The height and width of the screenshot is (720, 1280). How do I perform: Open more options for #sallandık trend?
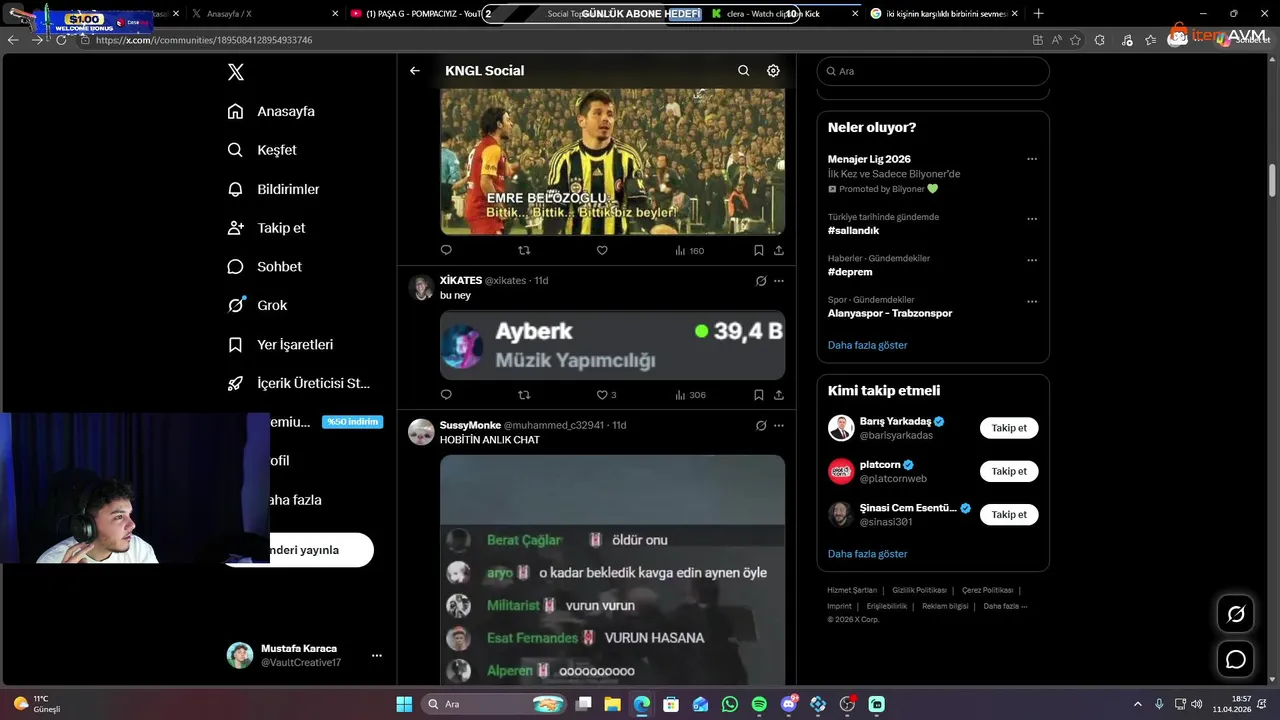click(x=1032, y=218)
